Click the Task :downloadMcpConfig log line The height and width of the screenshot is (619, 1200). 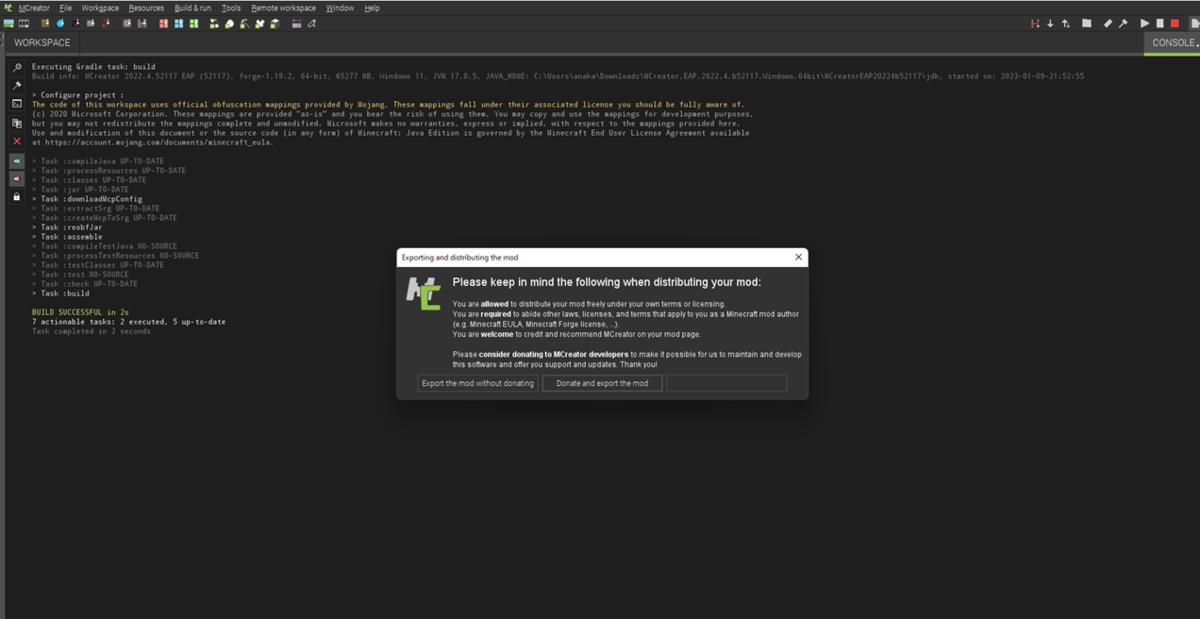pyautogui.click(x=87, y=199)
